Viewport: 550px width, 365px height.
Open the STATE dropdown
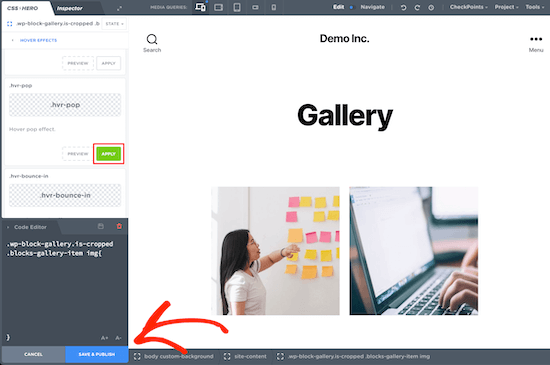114,24
